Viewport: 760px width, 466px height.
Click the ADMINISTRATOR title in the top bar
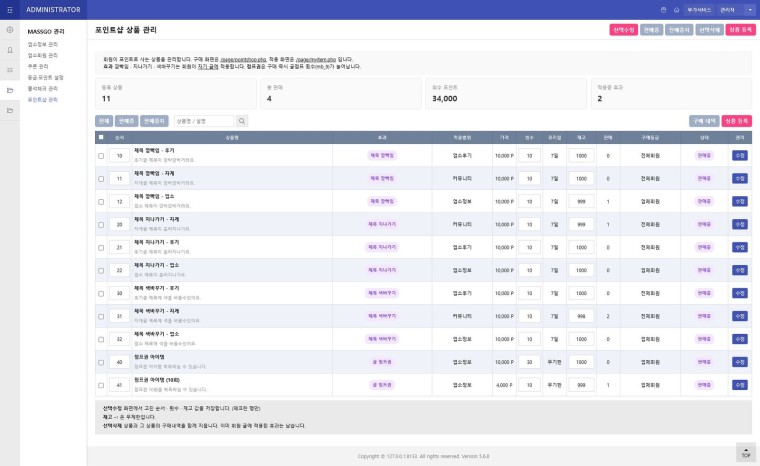[x=53, y=10]
